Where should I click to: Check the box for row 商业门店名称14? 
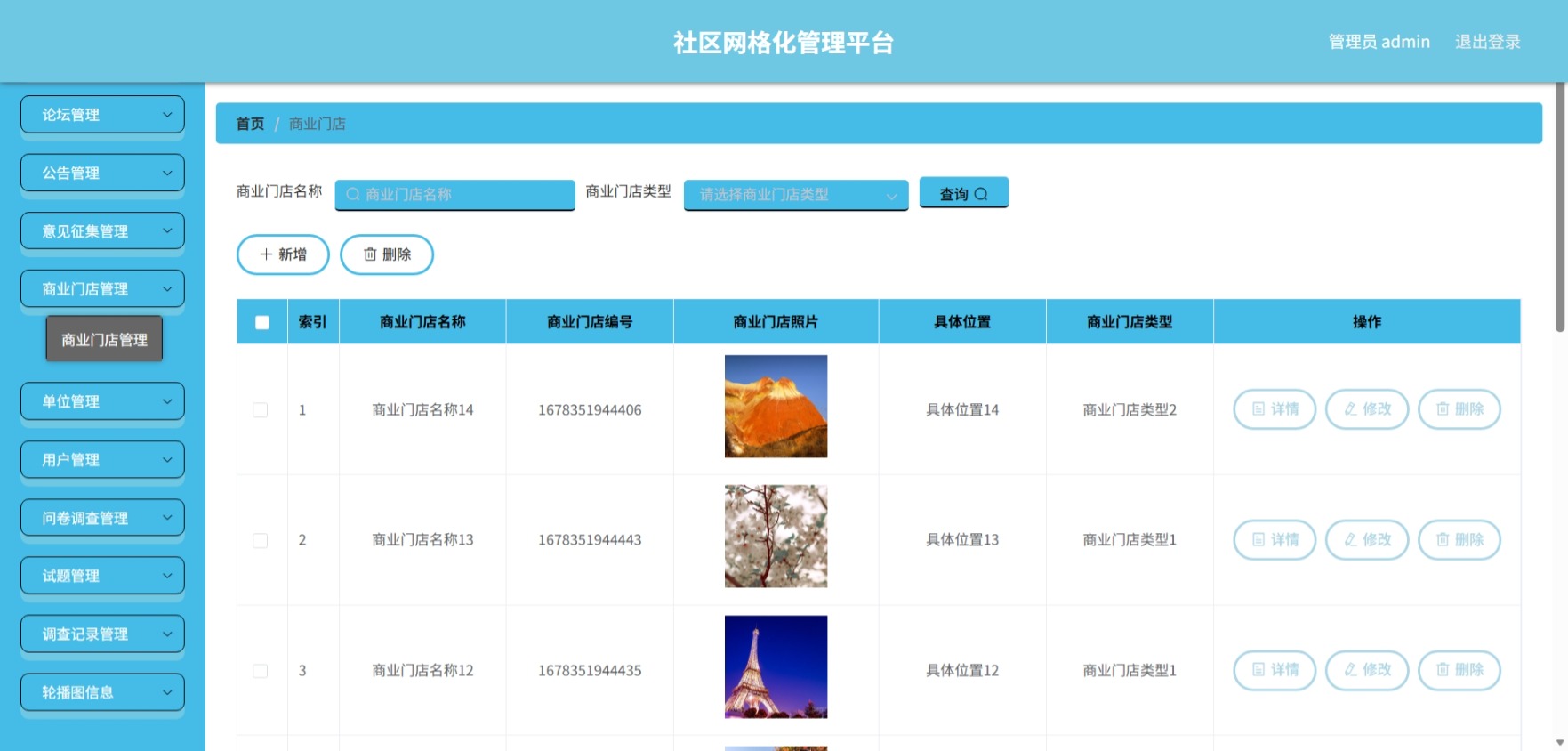(x=261, y=410)
